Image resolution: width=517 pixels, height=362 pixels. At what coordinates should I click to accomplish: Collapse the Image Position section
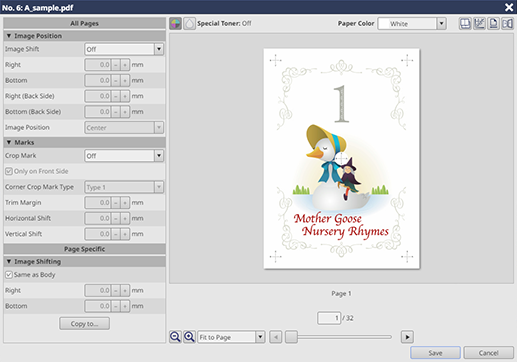(9, 36)
